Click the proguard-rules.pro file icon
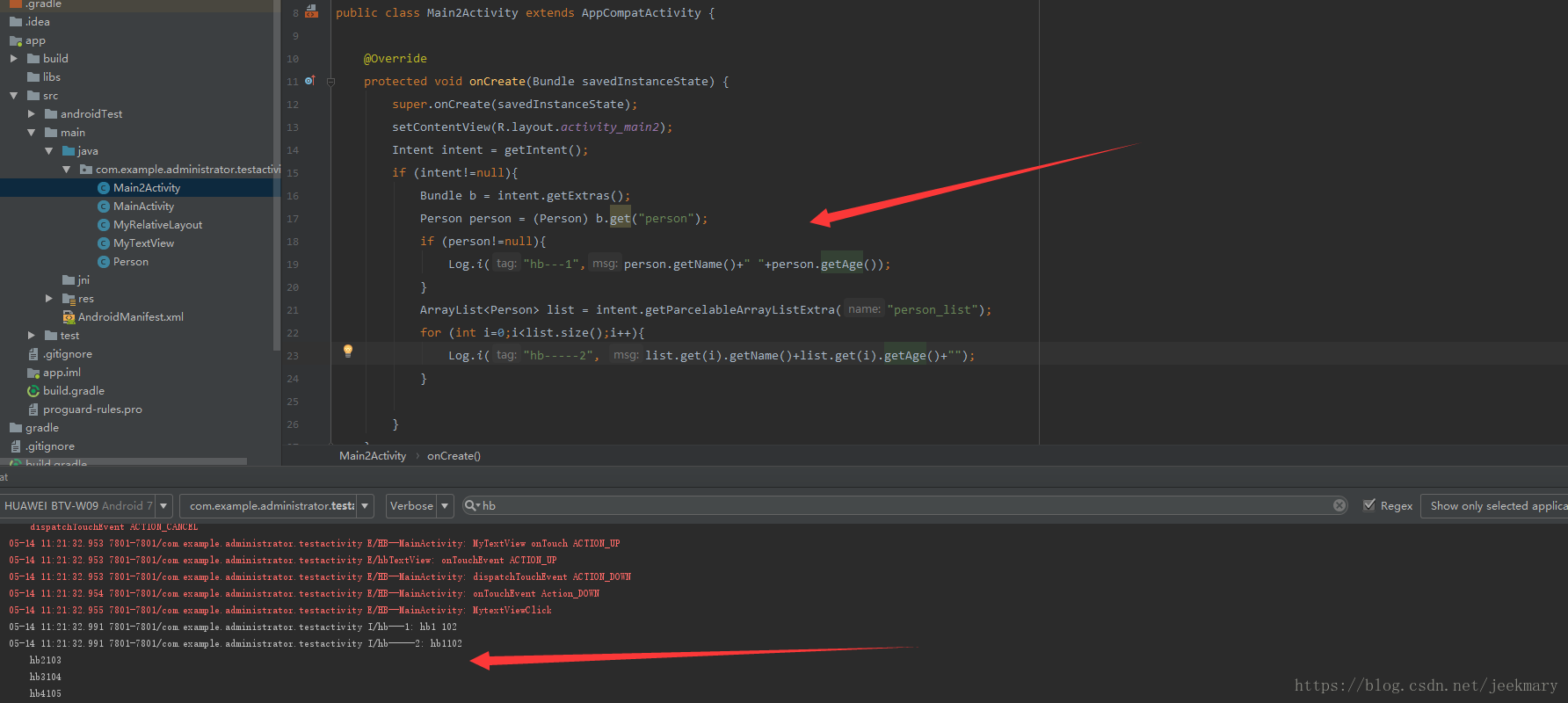The width and height of the screenshot is (1568, 703). (33, 409)
